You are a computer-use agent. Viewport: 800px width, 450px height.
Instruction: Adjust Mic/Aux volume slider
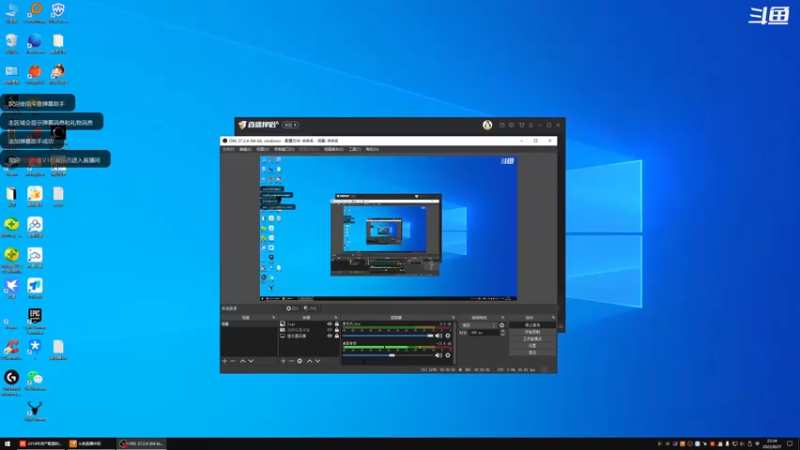coord(388,336)
